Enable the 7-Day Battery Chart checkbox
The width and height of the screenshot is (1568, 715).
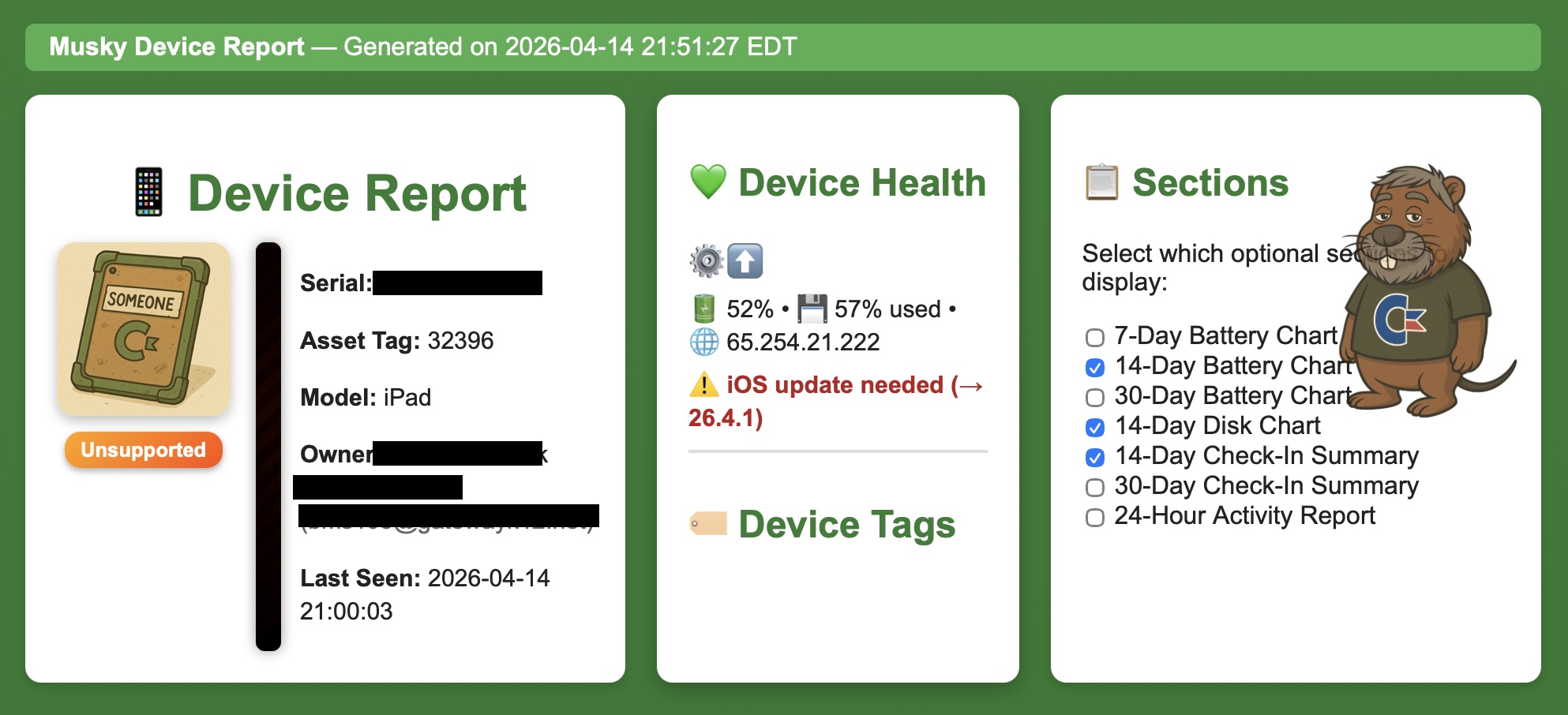(1094, 338)
